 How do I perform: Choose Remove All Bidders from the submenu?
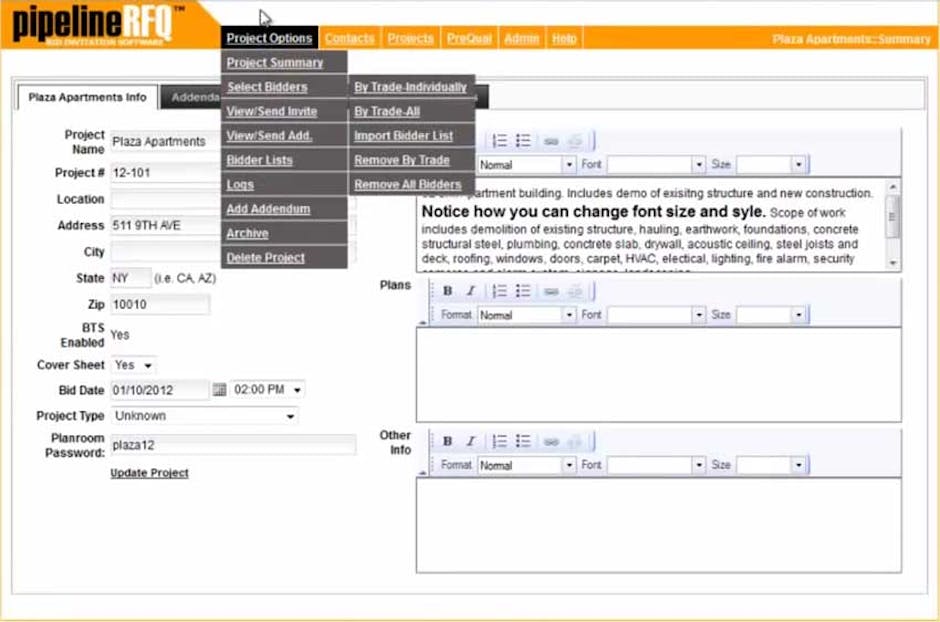[x=409, y=184]
